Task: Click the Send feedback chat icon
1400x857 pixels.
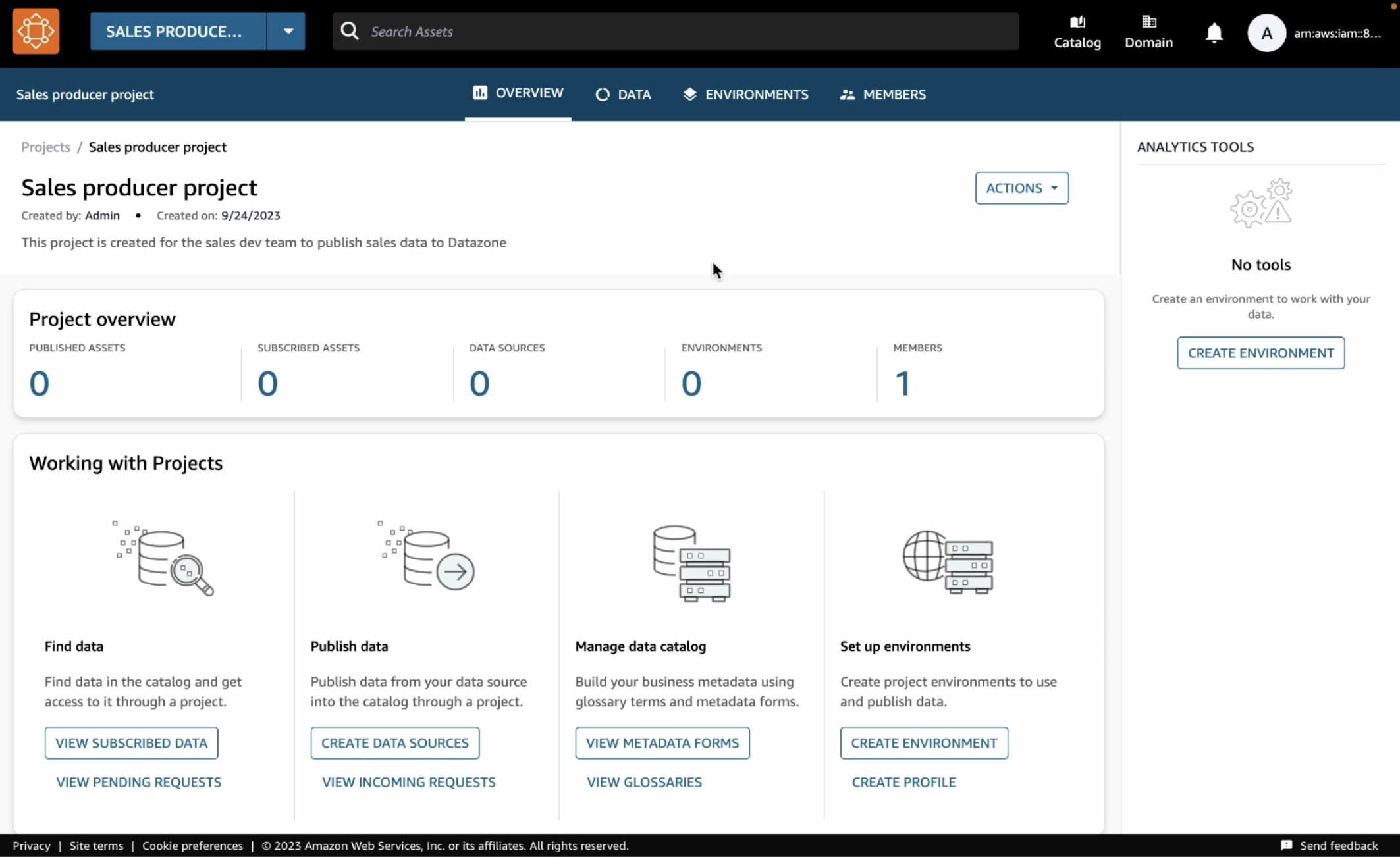Action: pyautogui.click(x=1286, y=846)
